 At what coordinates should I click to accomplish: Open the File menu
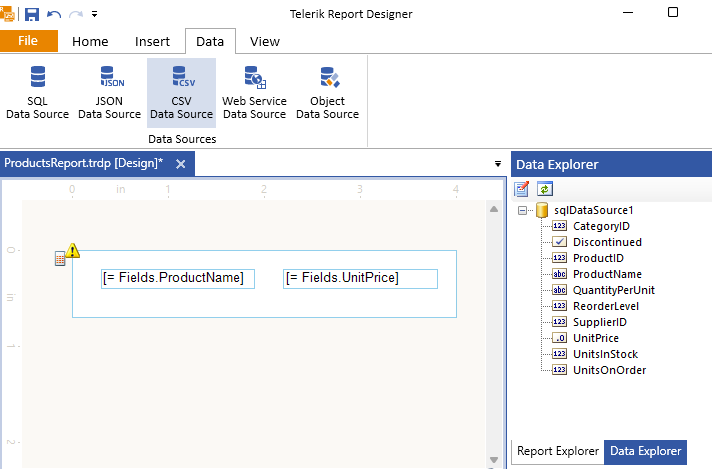pyautogui.click(x=28, y=41)
